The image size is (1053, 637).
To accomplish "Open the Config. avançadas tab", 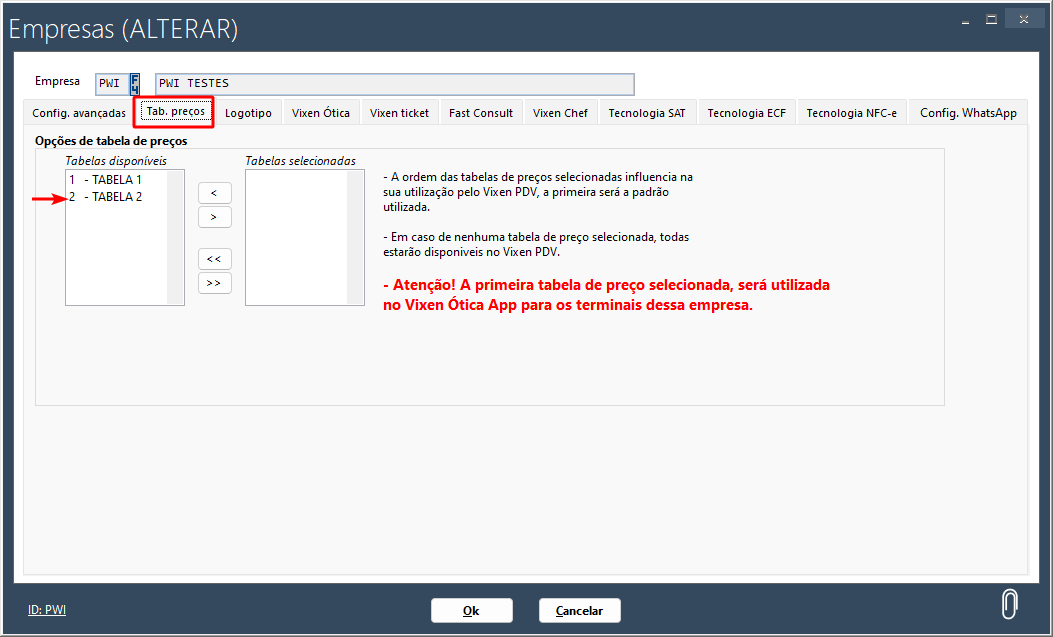I will coord(79,113).
